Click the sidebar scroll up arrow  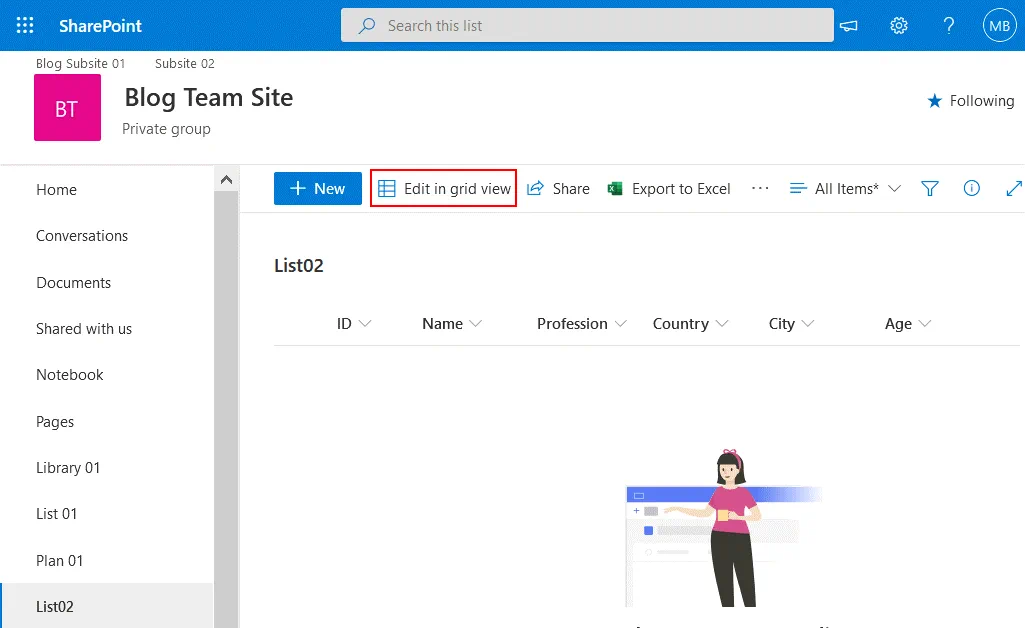(x=226, y=180)
